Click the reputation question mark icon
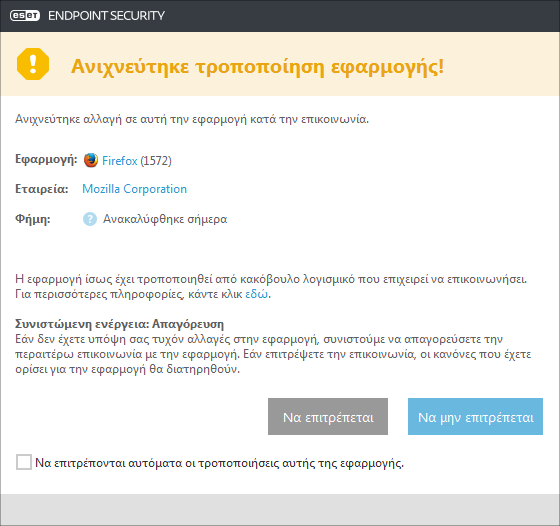 coord(90,219)
